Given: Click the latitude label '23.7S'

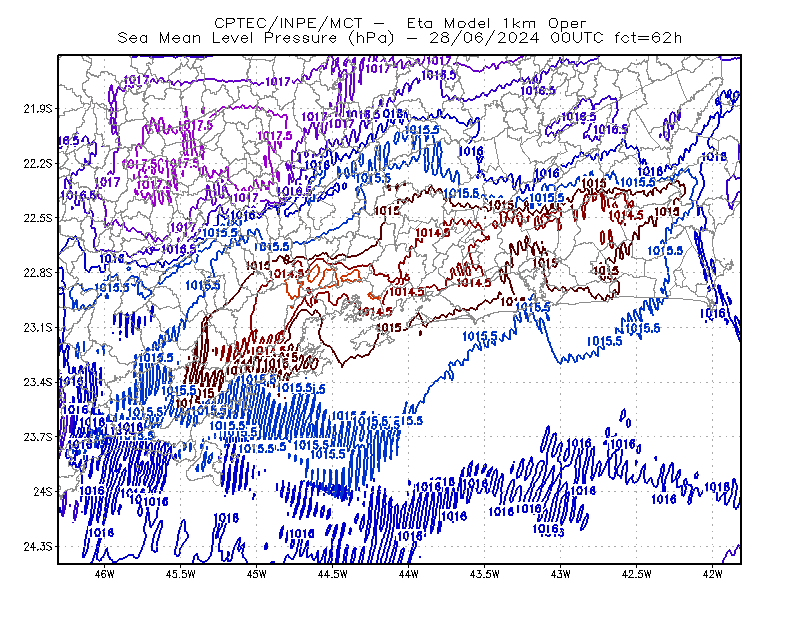Looking at the screenshot, I should point(38,437).
